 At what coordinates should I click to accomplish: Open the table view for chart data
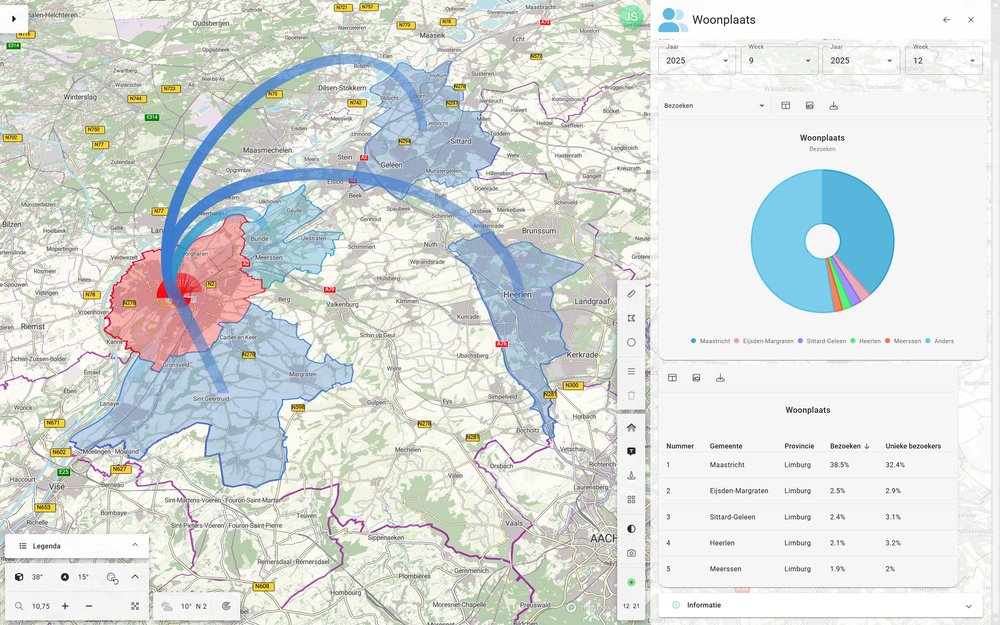click(x=785, y=105)
